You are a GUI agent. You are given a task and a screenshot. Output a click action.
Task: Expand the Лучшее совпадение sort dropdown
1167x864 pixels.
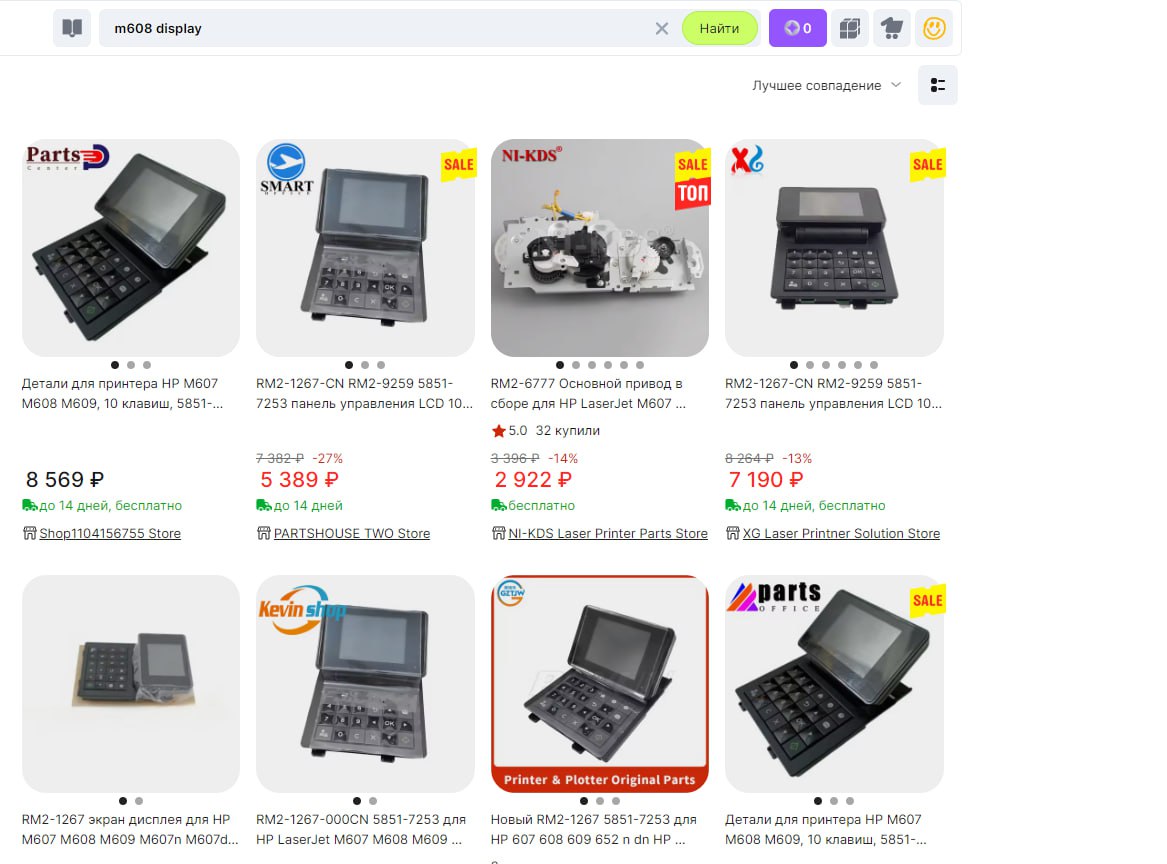(826, 86)
